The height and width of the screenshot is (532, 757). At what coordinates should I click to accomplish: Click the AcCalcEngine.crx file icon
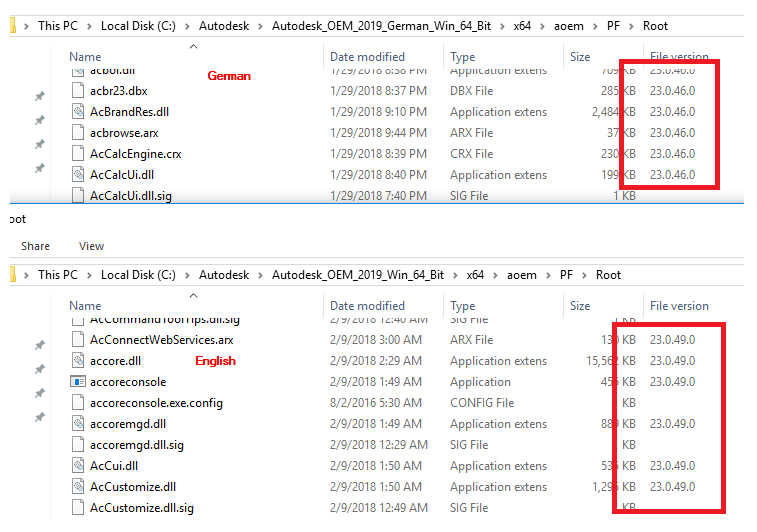(78, 154)
